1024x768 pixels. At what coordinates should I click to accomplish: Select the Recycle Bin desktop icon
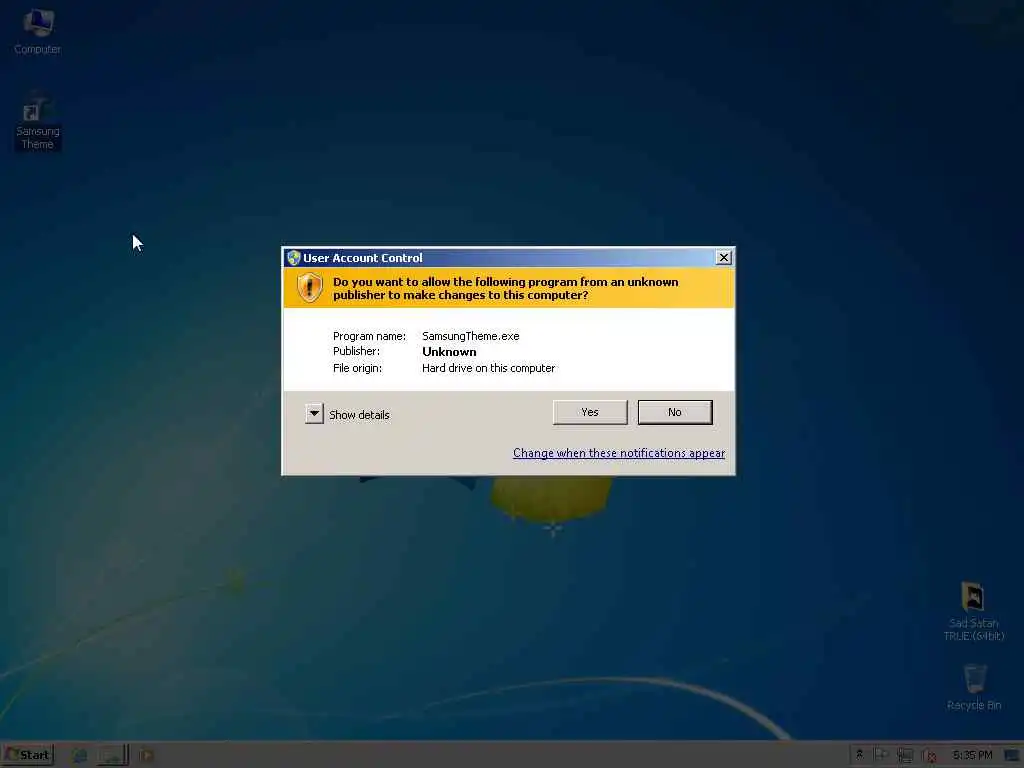coord(974,687)
